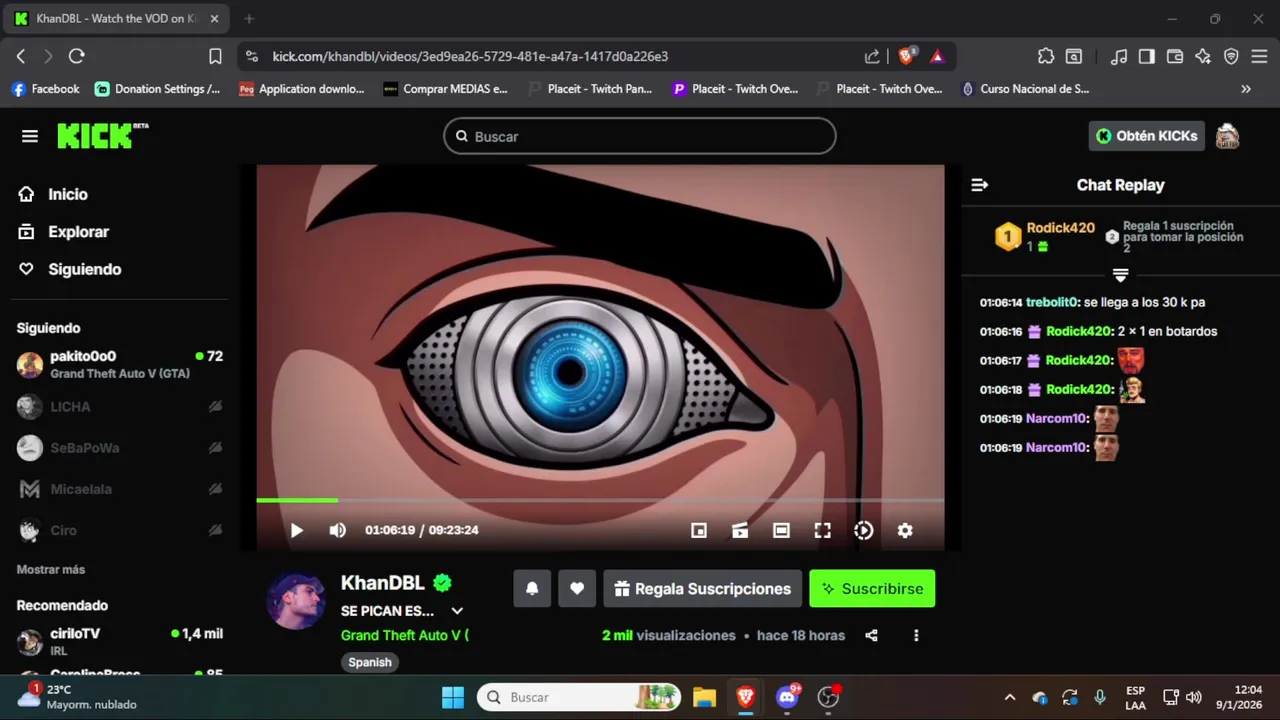Open Brave Shields icon
This screenshot has height=720, width=1280.
tap(906, 56)
